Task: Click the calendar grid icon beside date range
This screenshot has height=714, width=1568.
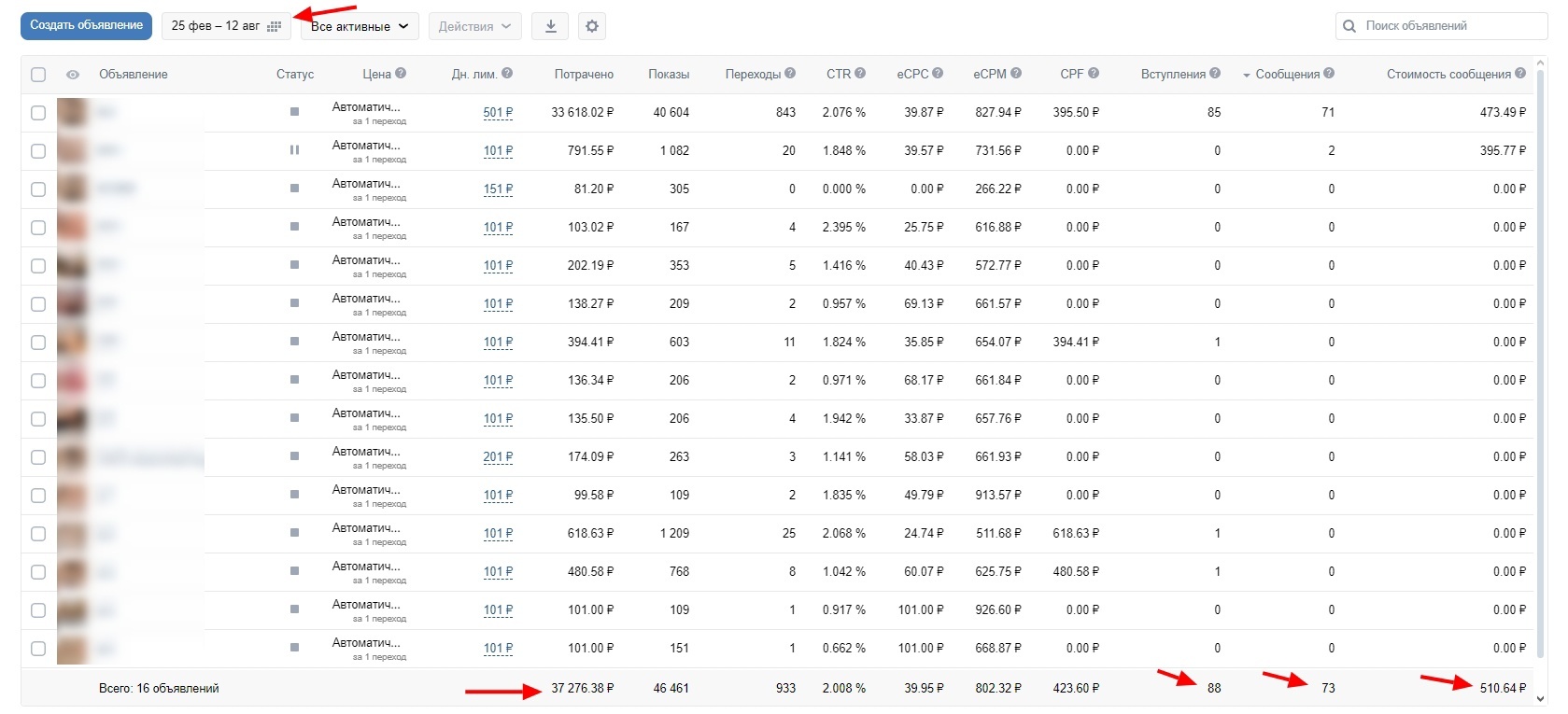Action: pos(274,26)
